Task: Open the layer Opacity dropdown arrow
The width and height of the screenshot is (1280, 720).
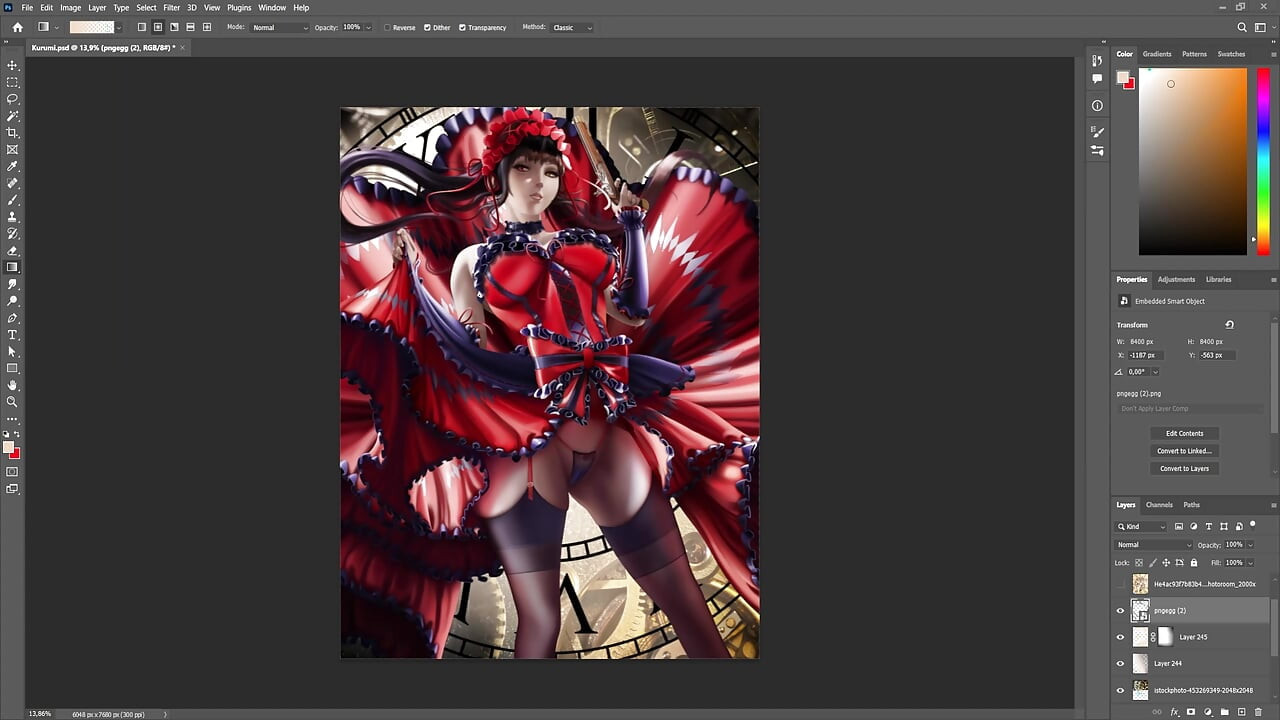Action: (x=1249, y=545)
